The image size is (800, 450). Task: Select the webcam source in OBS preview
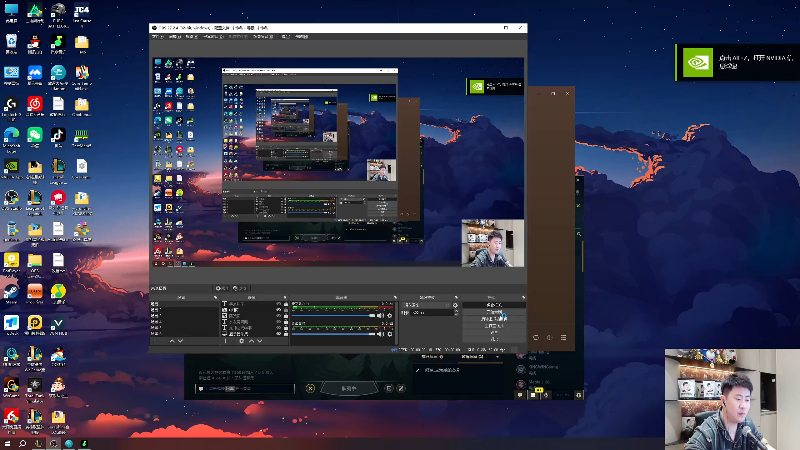click(492, 243)
